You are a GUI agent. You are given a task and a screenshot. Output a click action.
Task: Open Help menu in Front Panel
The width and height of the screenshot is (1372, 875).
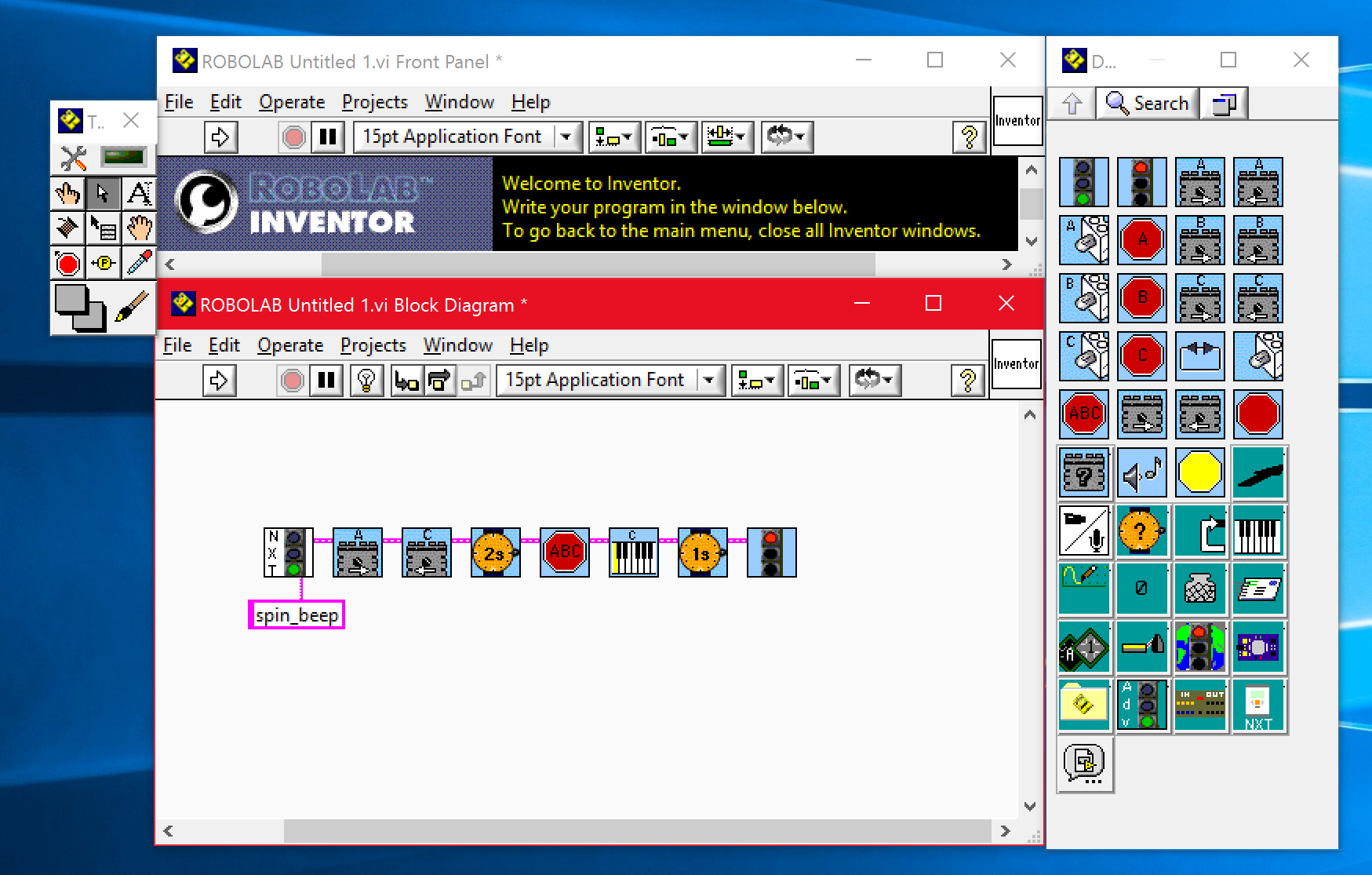[531, 102]
